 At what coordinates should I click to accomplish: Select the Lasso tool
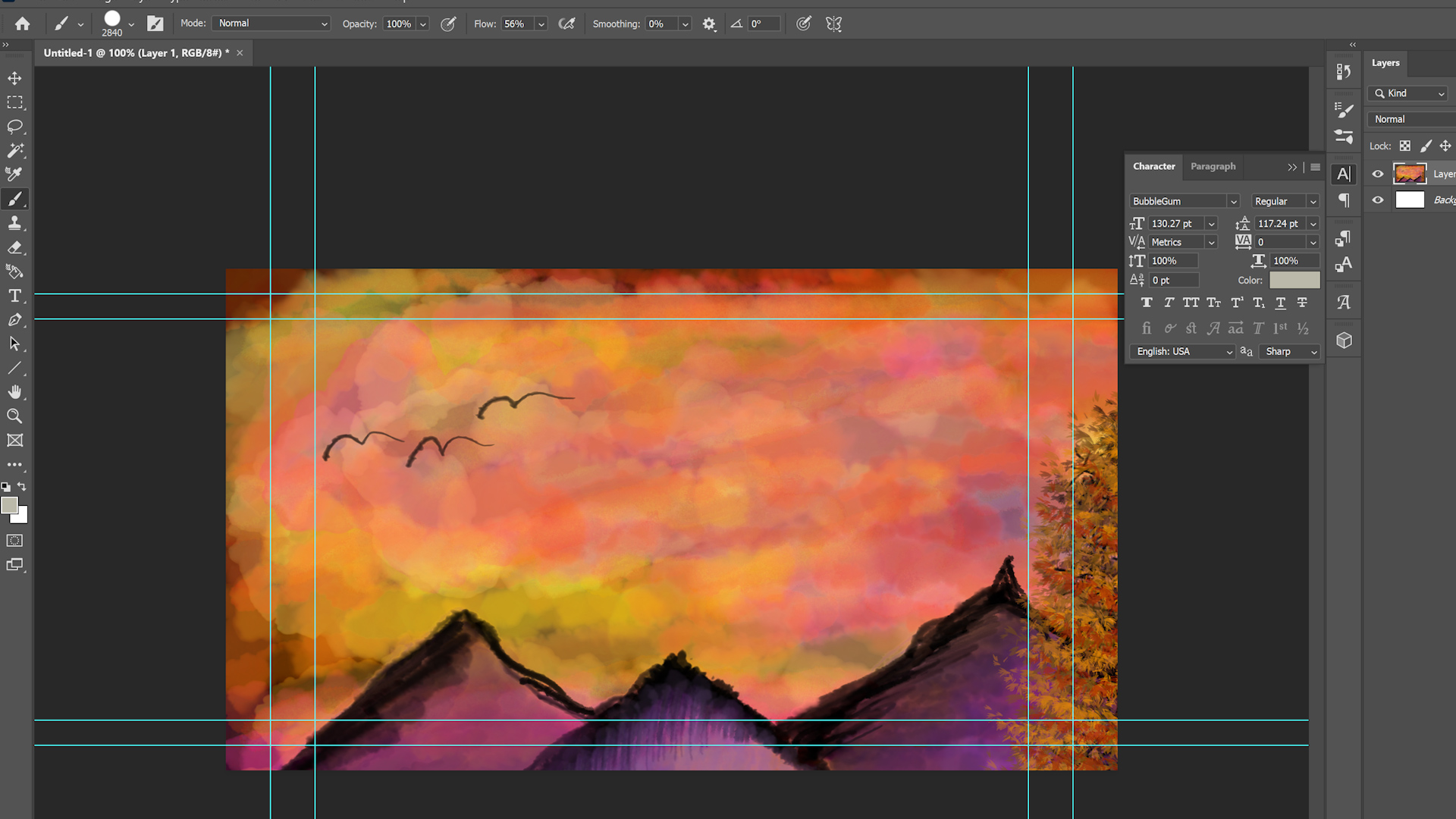[14, 127]
